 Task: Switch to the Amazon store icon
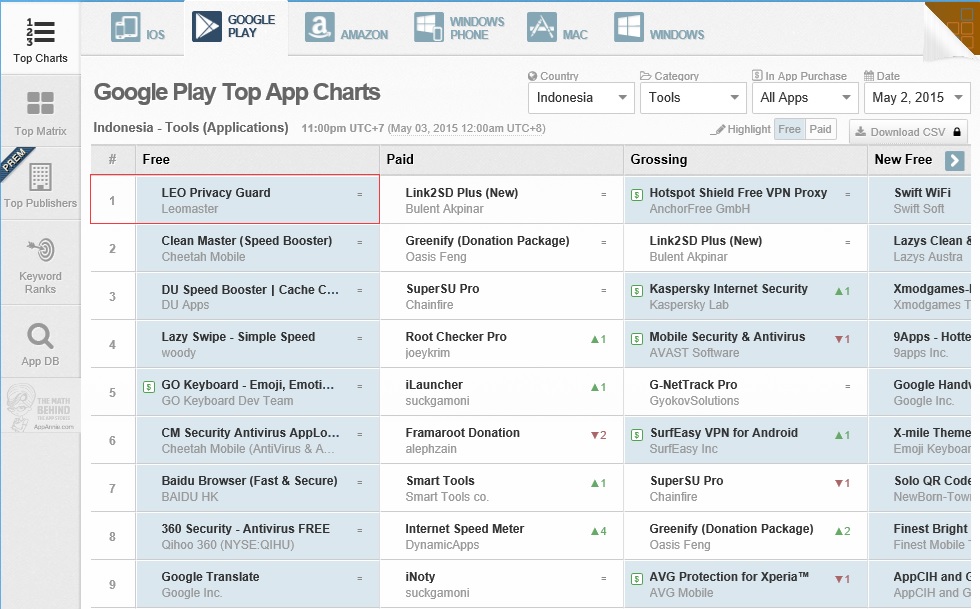[x=319, y=28]
